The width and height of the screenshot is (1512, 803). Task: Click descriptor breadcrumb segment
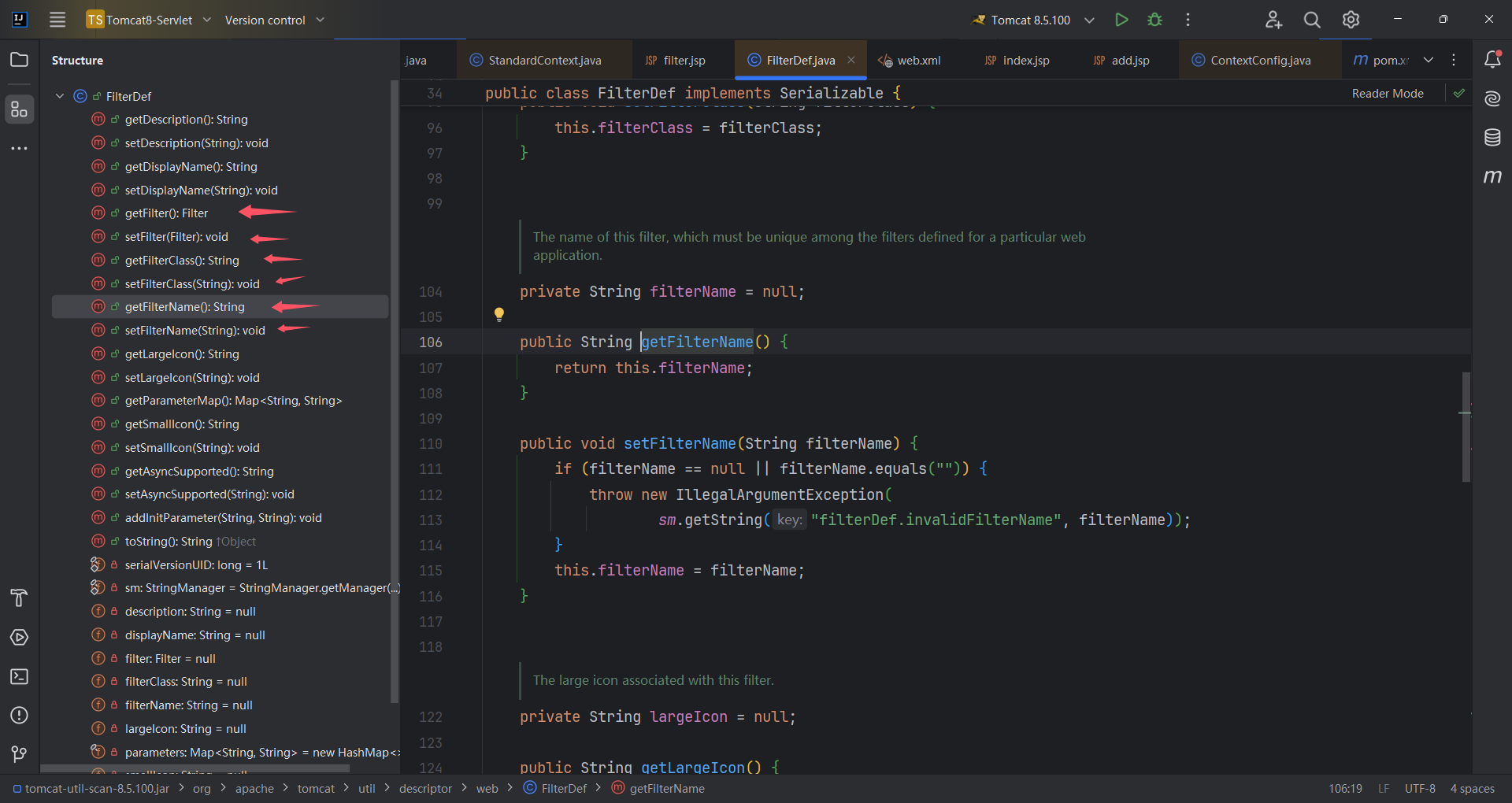[x=425, y=789]
